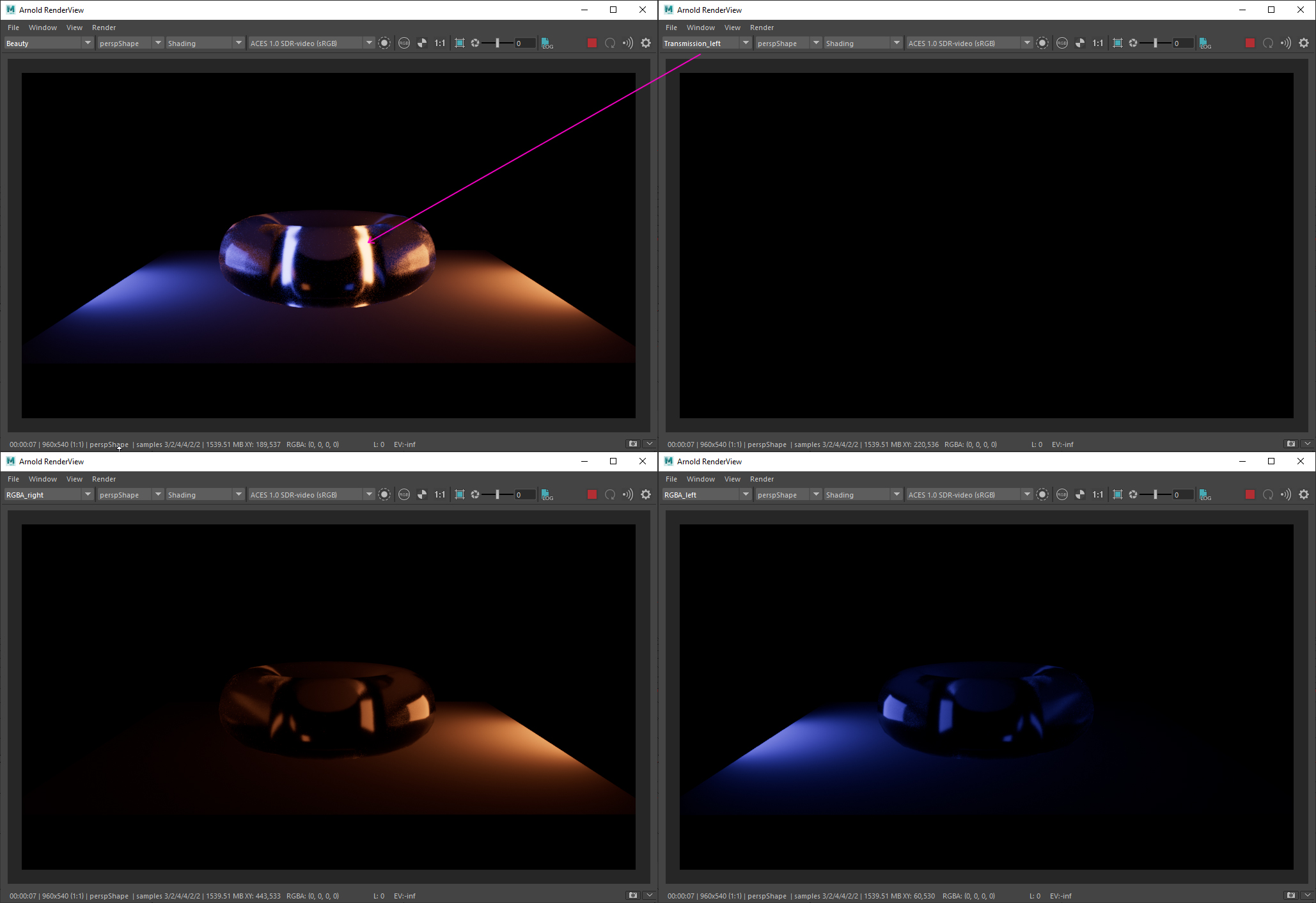This screenshot has width=1316, height=903.
Task: Click LOG icon in RGBA_right window
Action: coord(547,495)
